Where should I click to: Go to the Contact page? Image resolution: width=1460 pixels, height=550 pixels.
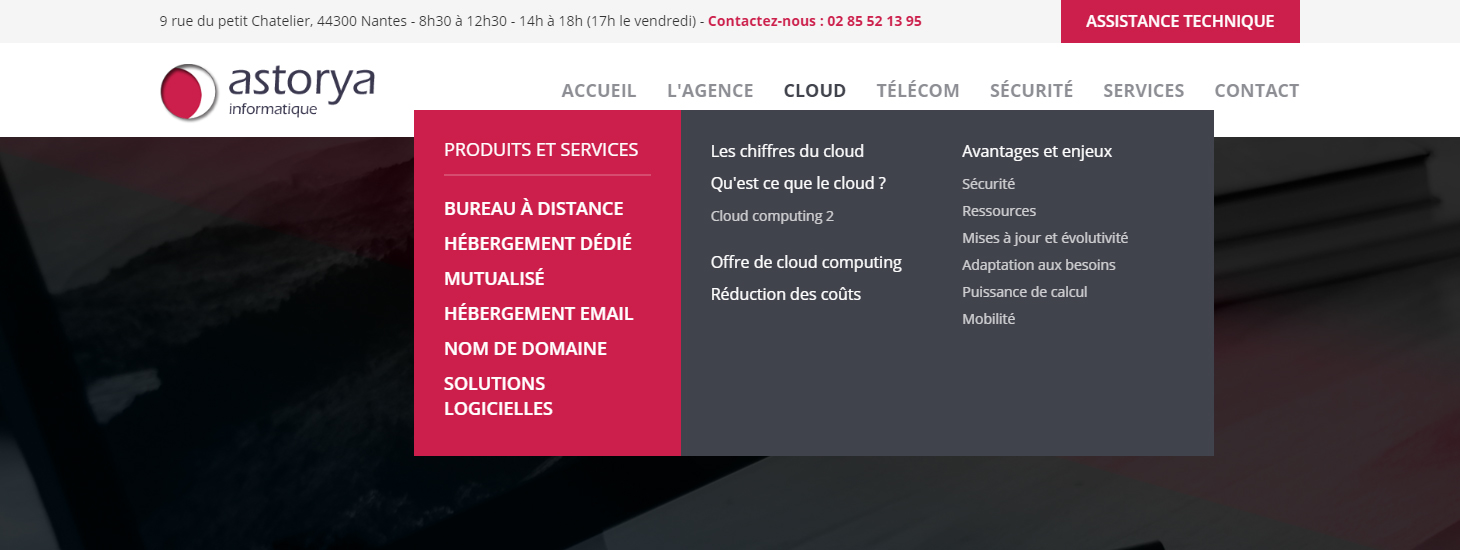click(x=1257, y=91)
